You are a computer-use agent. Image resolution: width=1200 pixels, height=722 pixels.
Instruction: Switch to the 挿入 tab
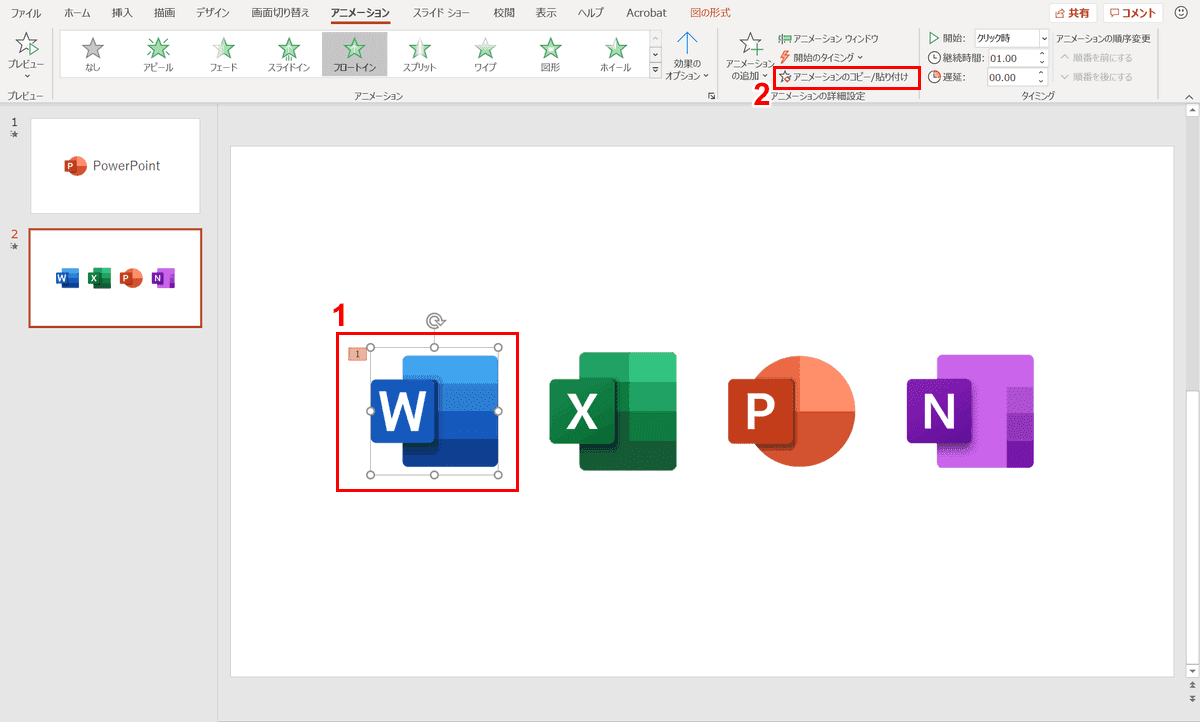[x=122, y=13]
